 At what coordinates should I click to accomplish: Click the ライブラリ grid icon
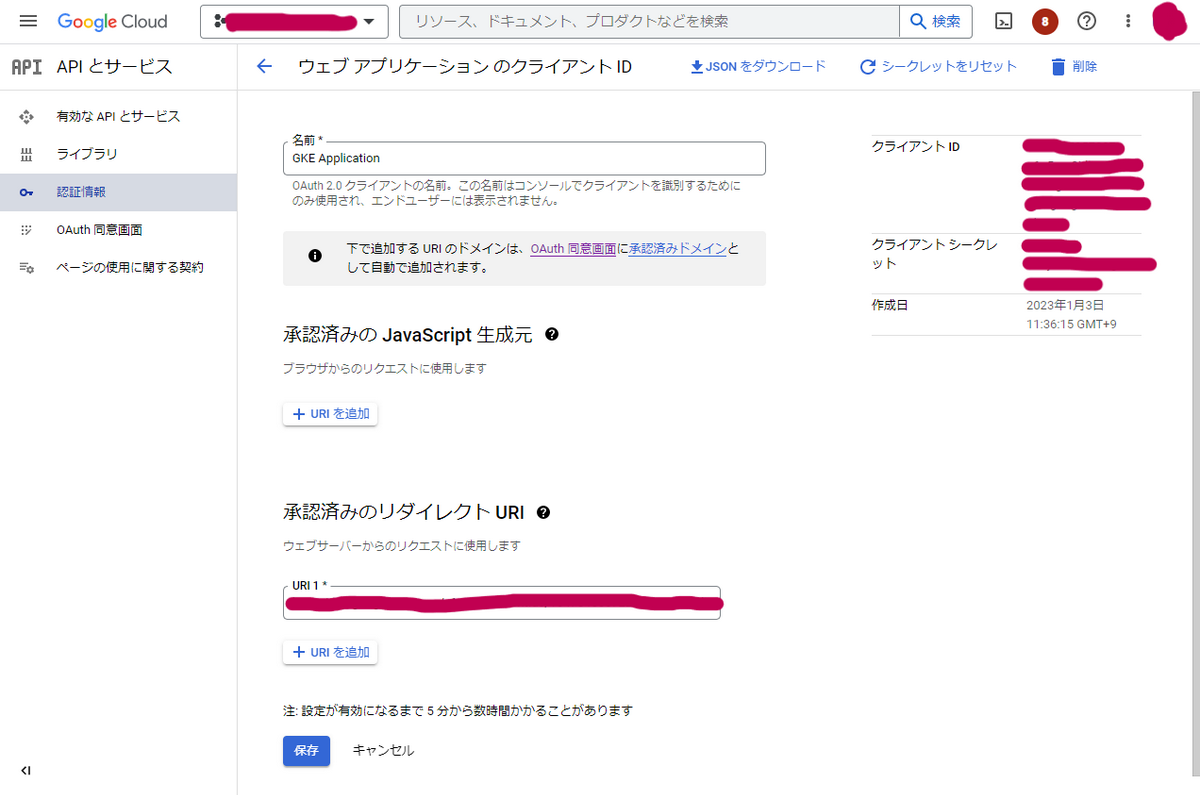(27, 155)
